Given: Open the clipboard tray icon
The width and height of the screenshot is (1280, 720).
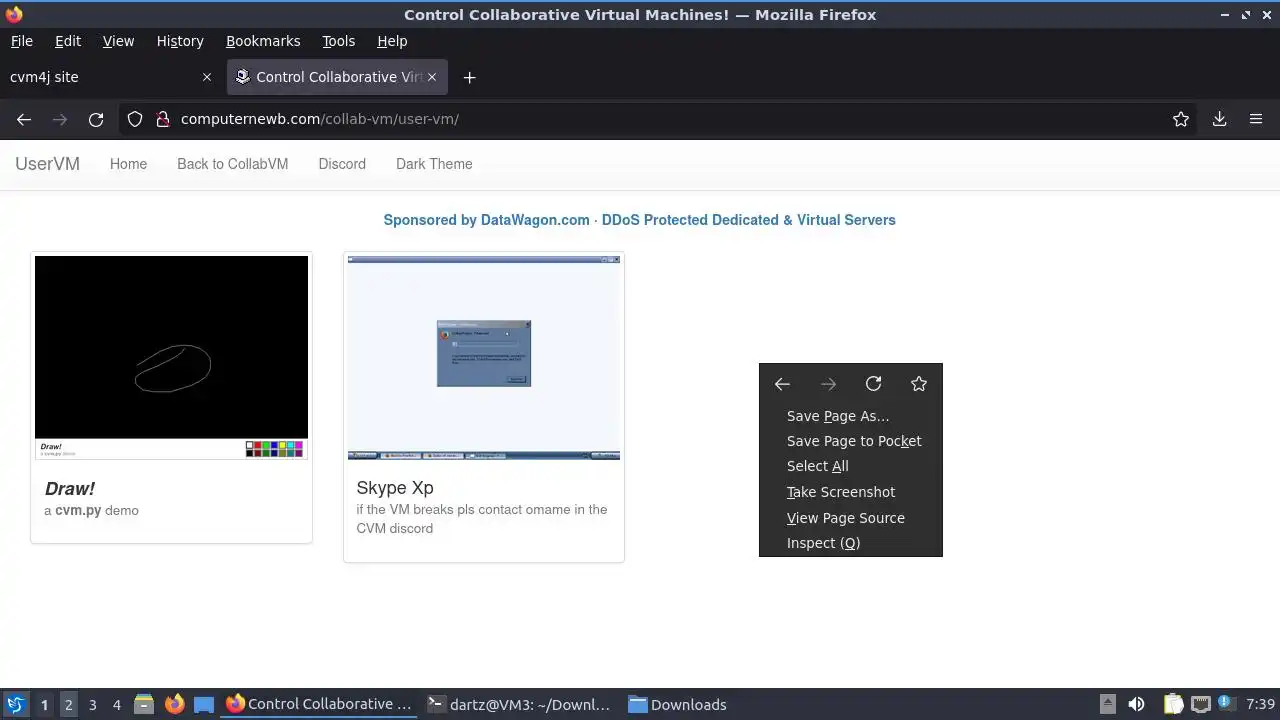Looking at the screenshot, I should (x=1173, y=704).
